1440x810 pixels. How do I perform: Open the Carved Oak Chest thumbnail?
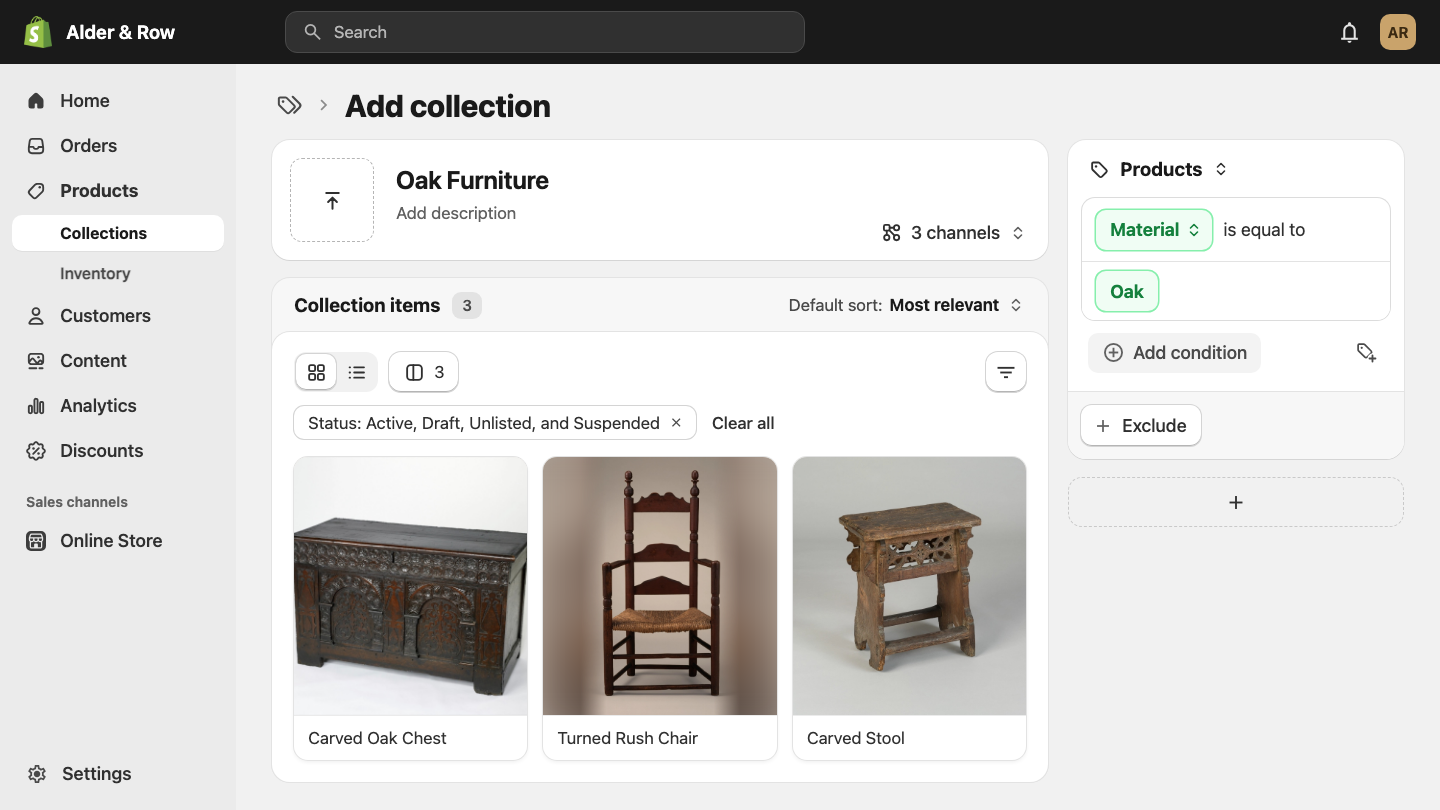tap(410, 586)
